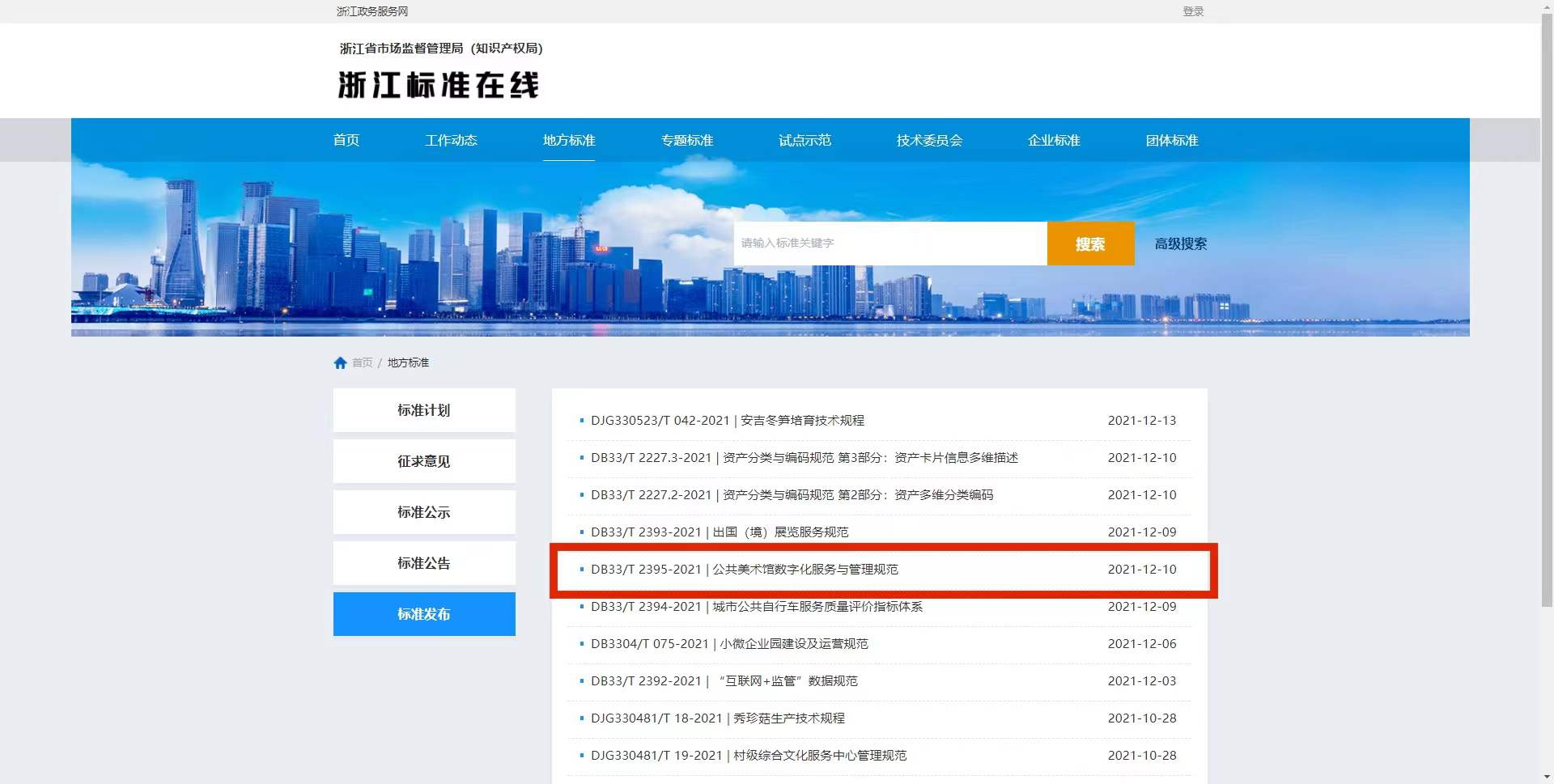Viewport: 1554px width, 784px height.
Task: Open DJG330481/T 18-2021 秀珍菇生产技术规程
Action: coord(718,718)
